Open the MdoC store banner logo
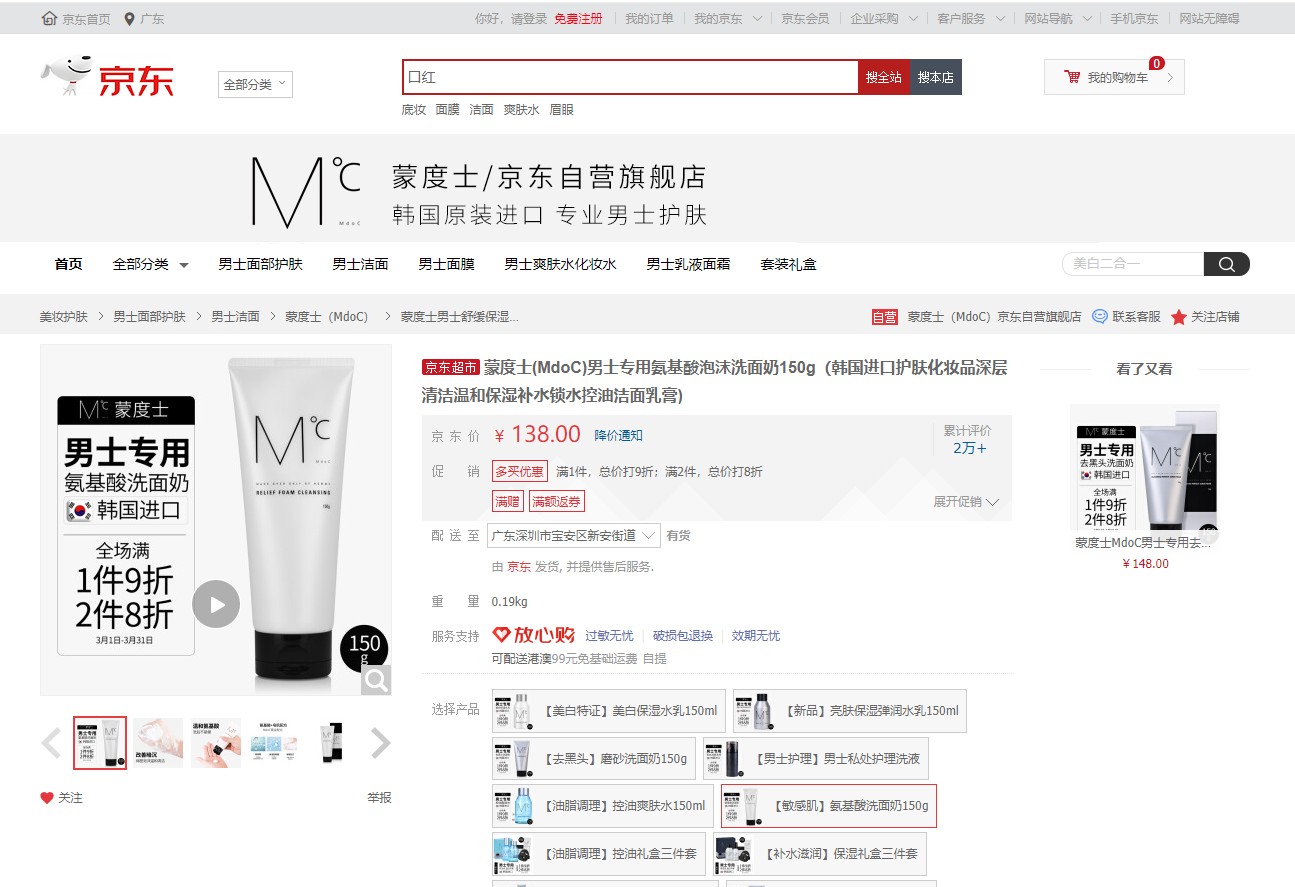The width and height of the screenshot is (1295, 887). point(305,190)
